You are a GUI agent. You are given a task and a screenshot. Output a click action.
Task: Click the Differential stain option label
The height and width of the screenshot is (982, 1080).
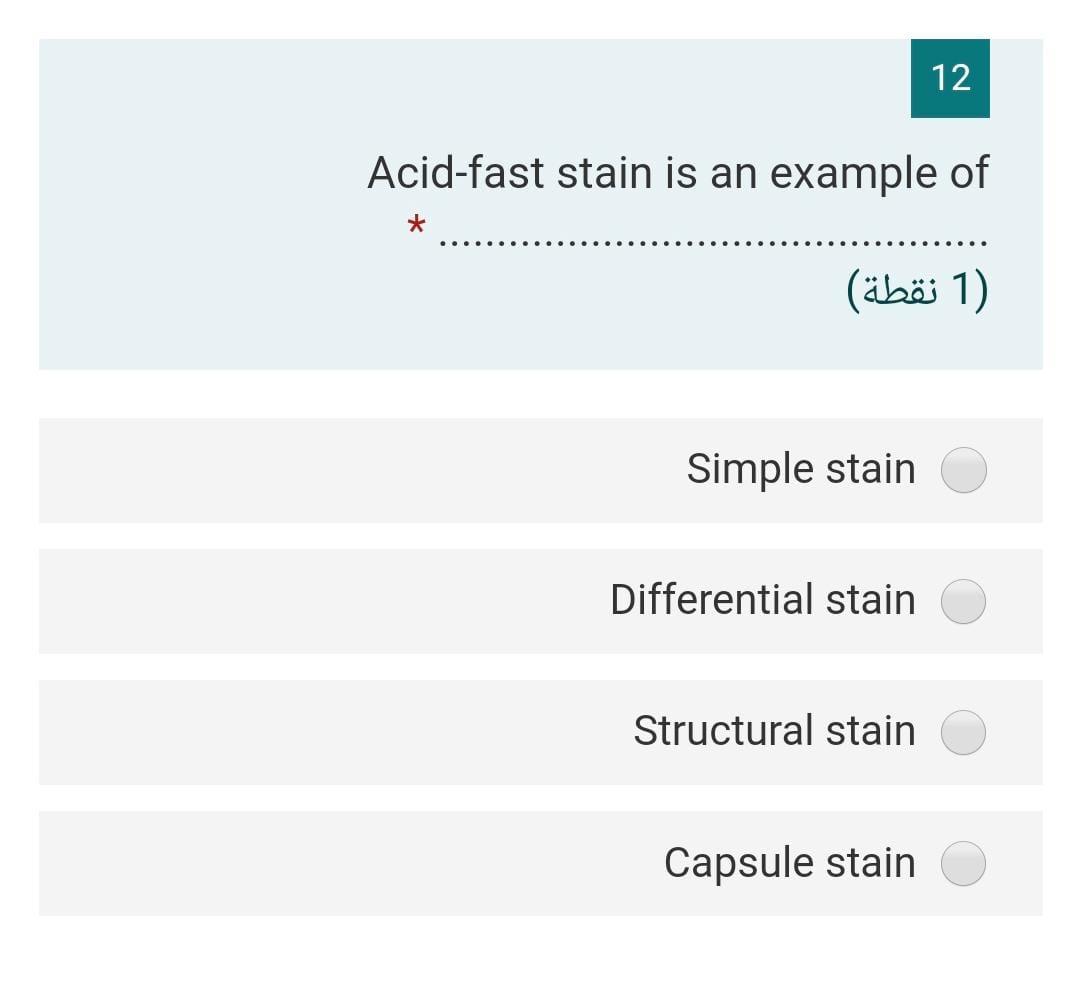point(763,600)
